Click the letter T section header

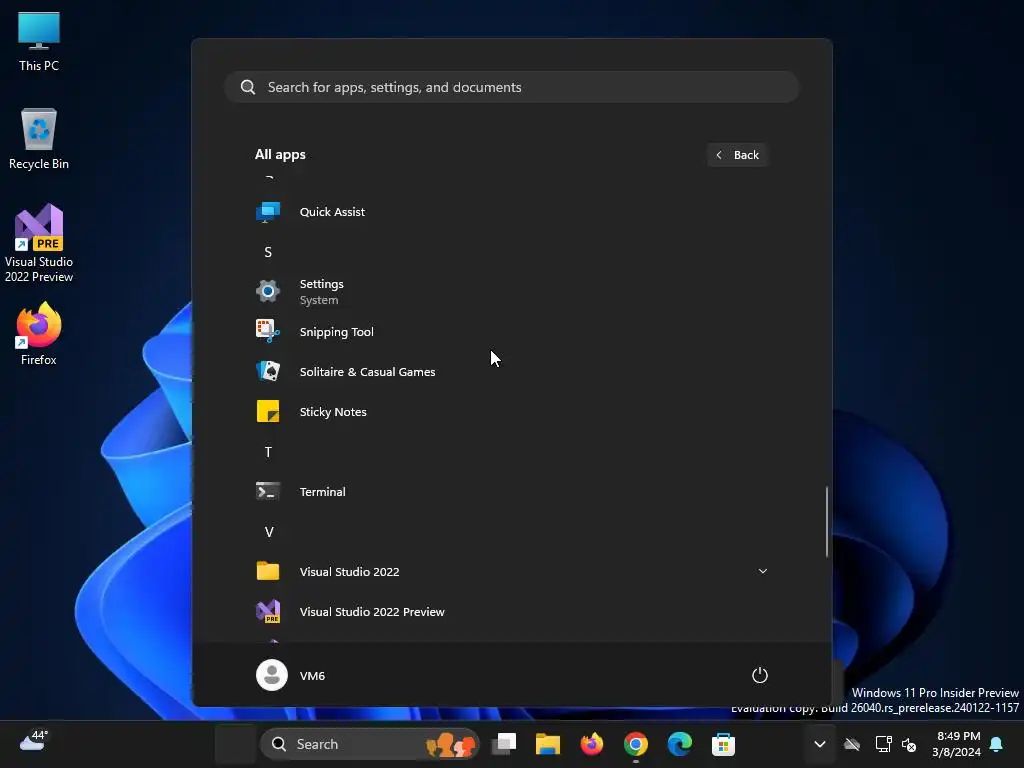point(268,452)
